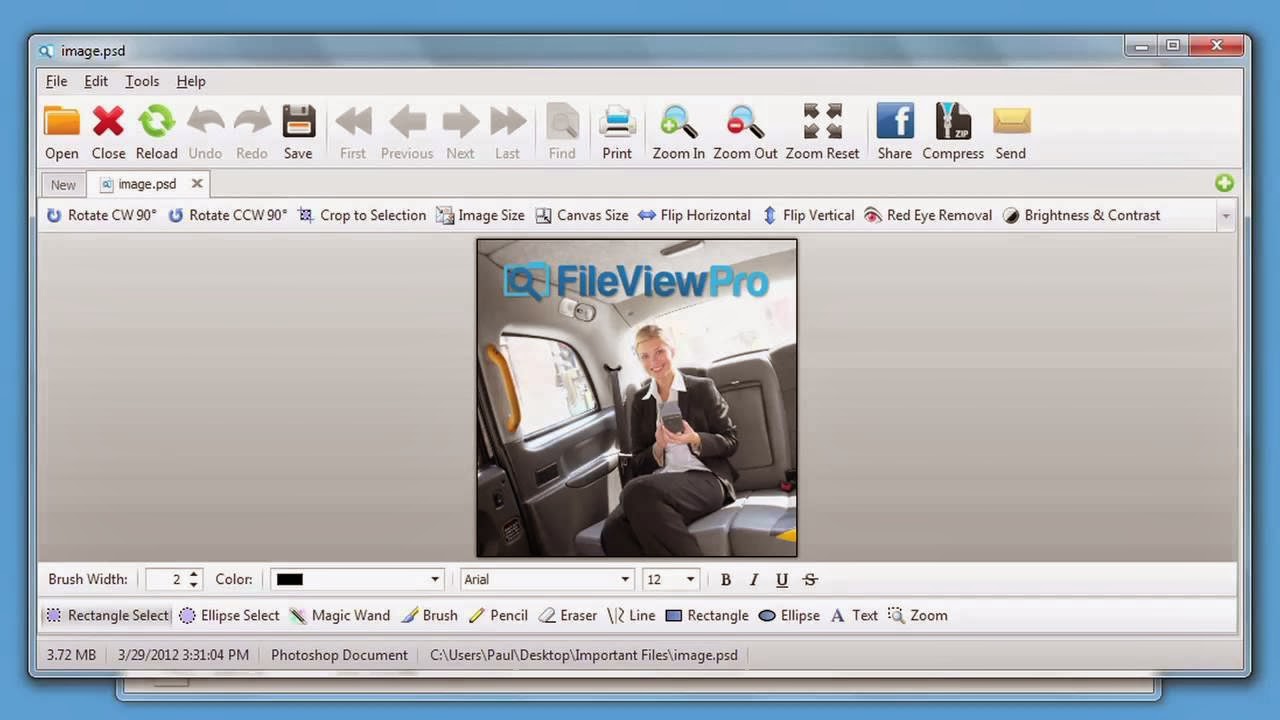Add new tab with green plus
The image size is (1280, 720).
(x=1224, y=183)
